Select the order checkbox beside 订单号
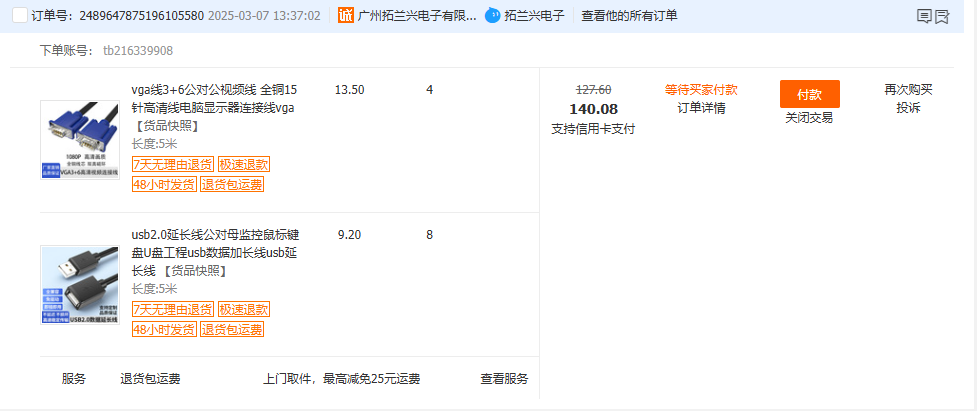The height and width of the screenshot is (411, 977). coord(20,16)
